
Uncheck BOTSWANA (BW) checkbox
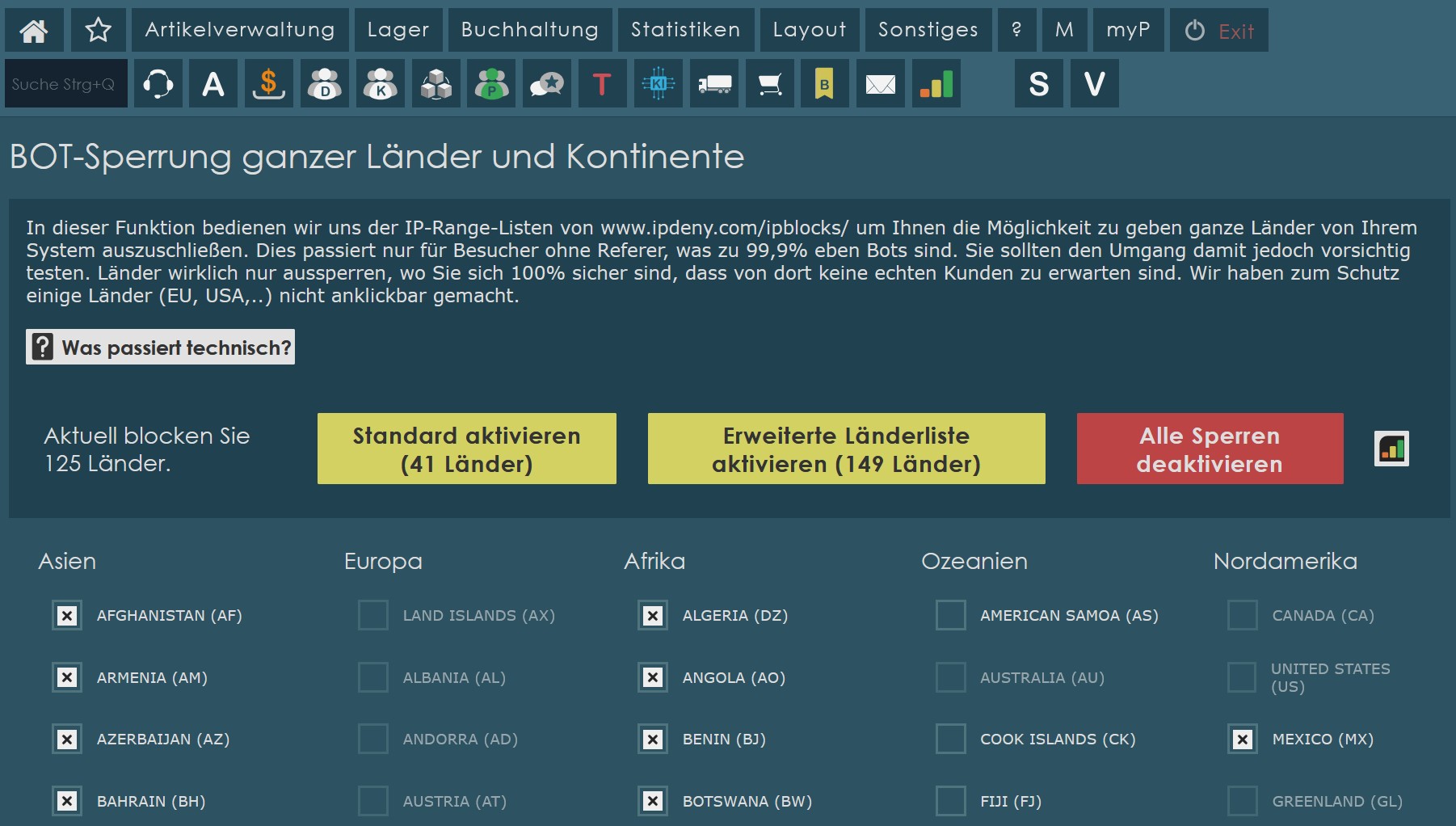coord(653,801)
